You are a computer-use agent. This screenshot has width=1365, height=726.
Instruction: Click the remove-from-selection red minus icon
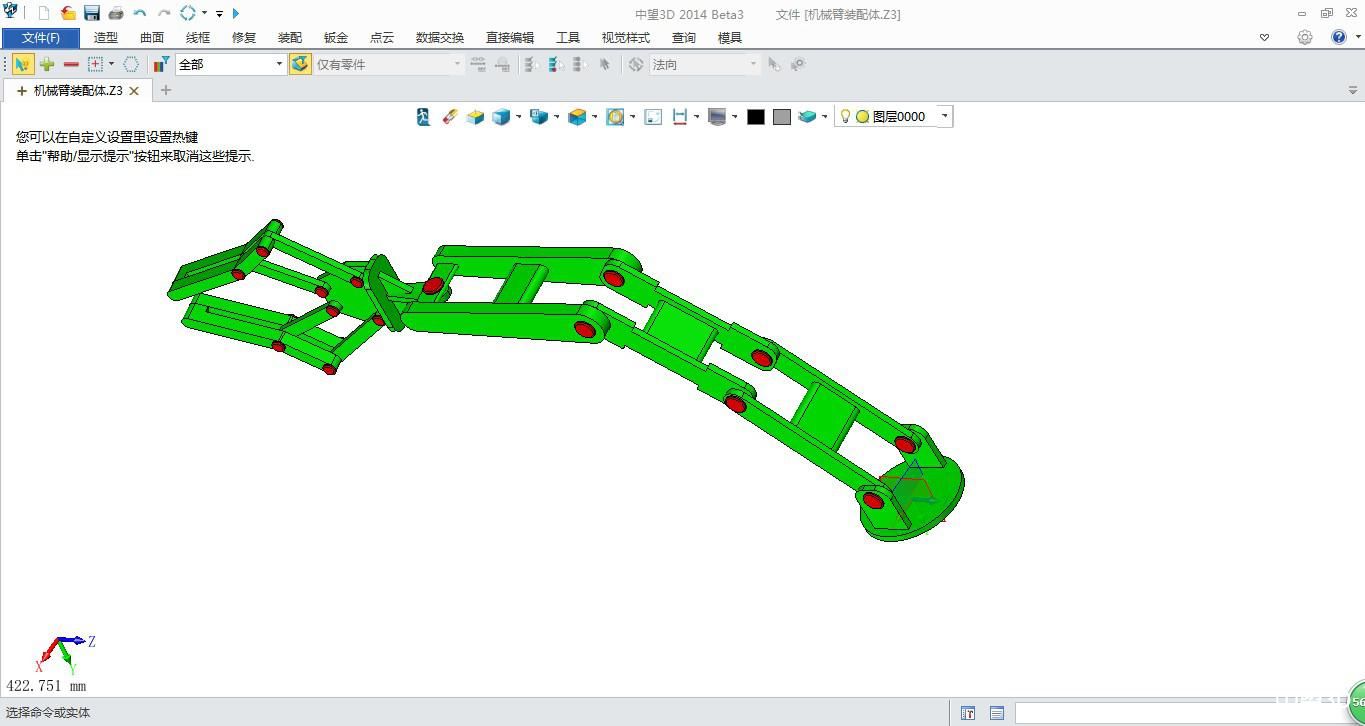(71, 64)
